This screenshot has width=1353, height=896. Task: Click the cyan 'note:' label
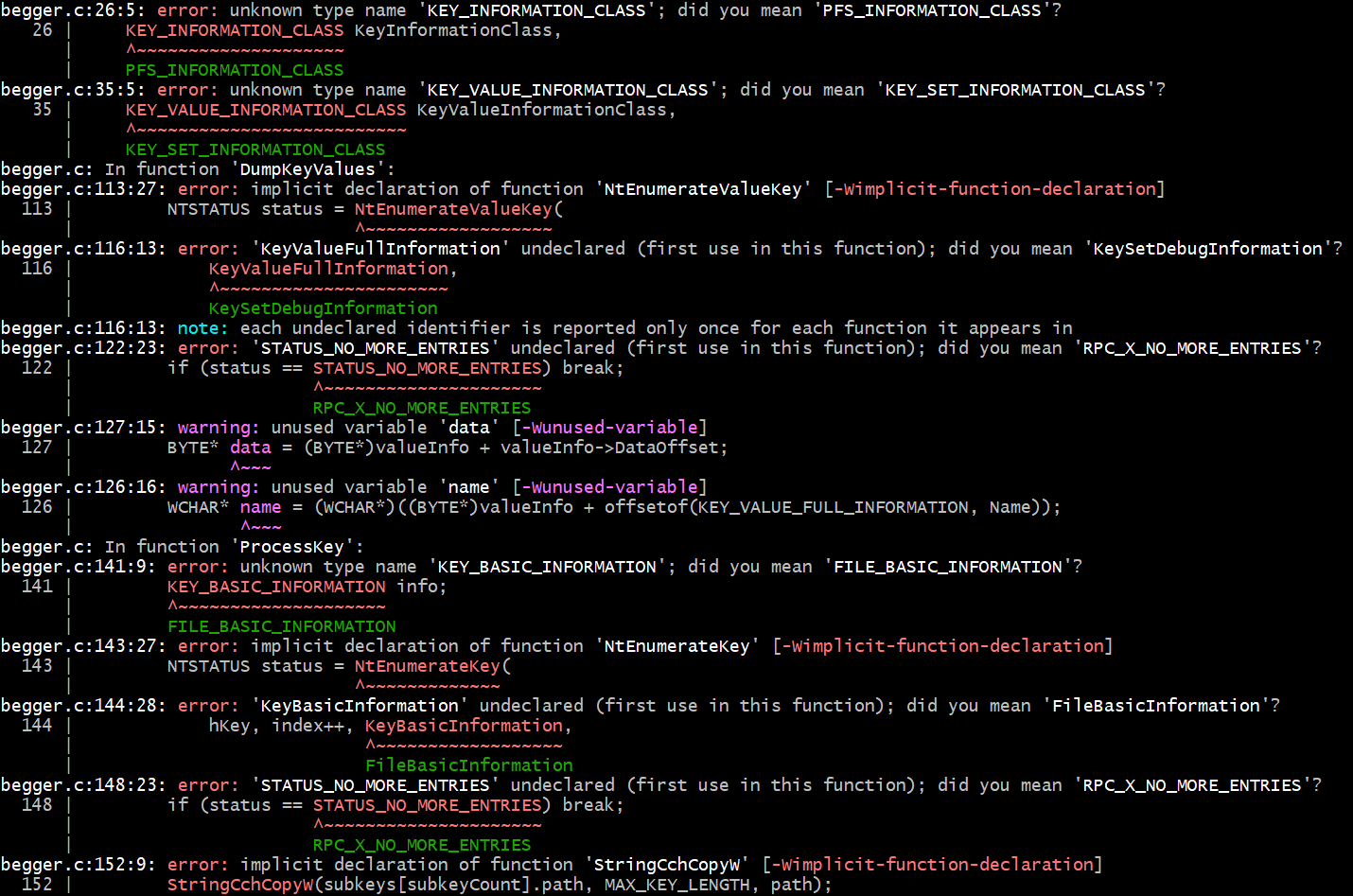point(203,328)
